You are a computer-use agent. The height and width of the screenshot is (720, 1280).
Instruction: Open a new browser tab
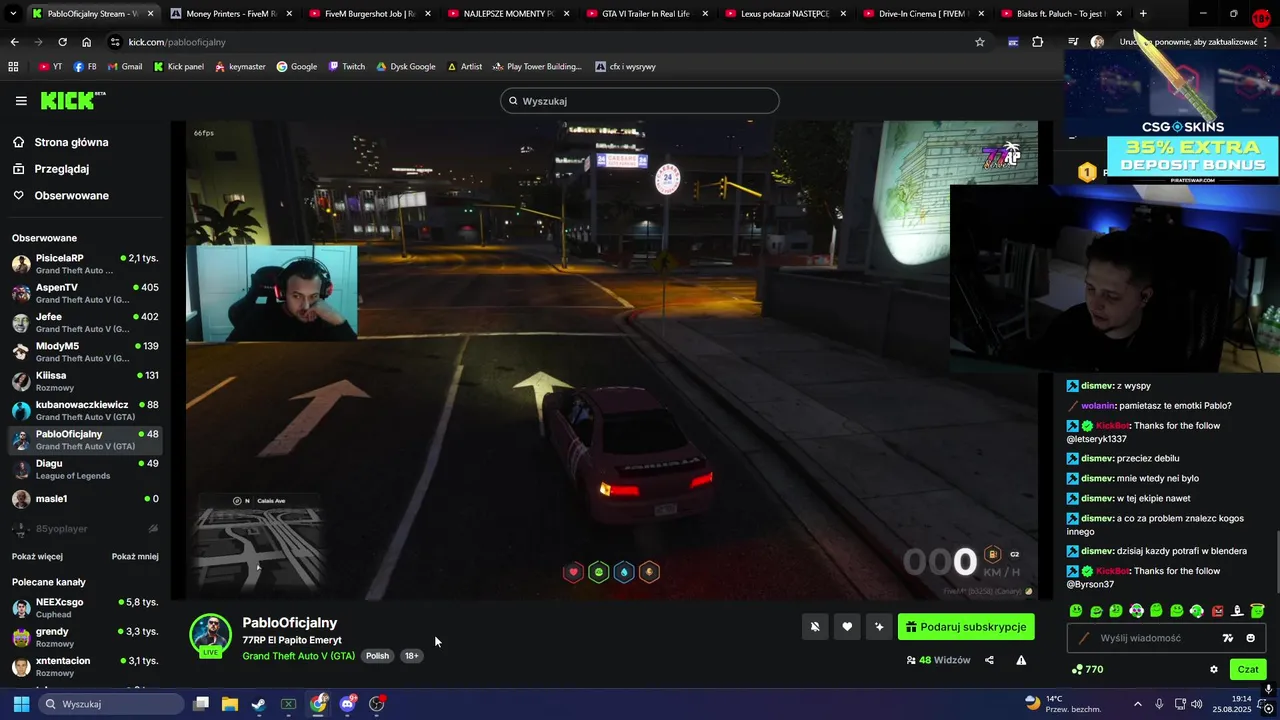pos(1143,14)
